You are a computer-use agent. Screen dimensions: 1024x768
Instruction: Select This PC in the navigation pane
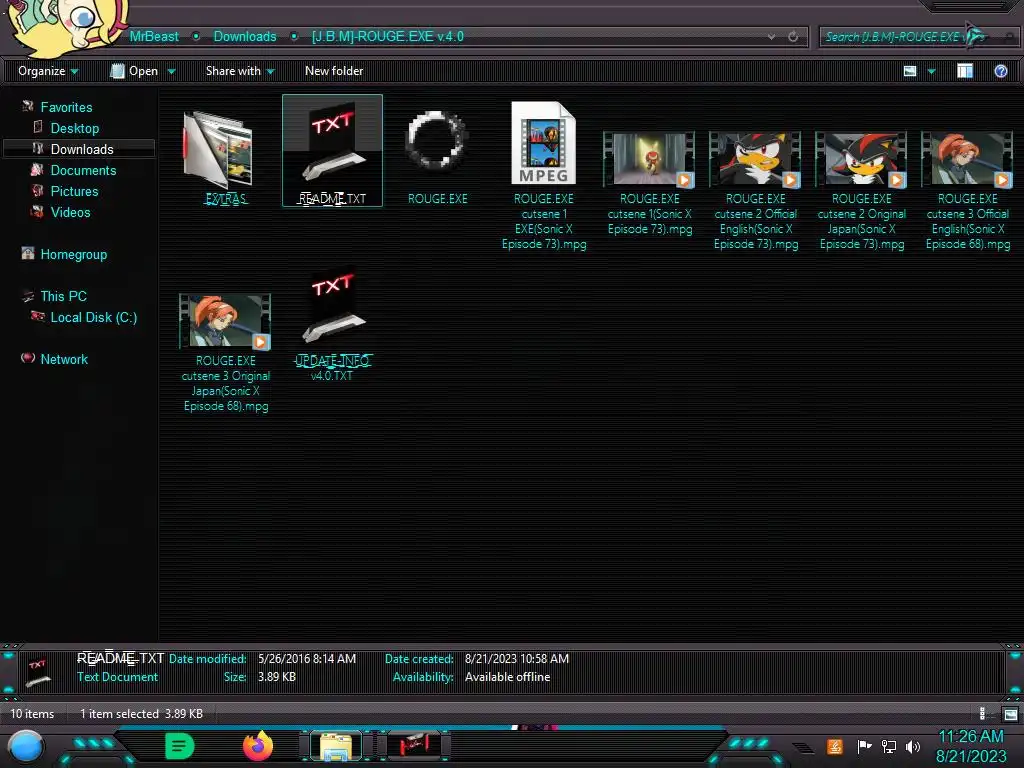tap(63, 296)
